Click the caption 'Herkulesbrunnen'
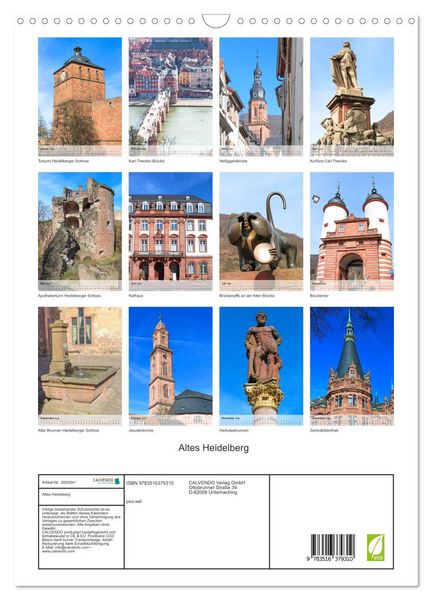432x600 pixels. point(234,430)
